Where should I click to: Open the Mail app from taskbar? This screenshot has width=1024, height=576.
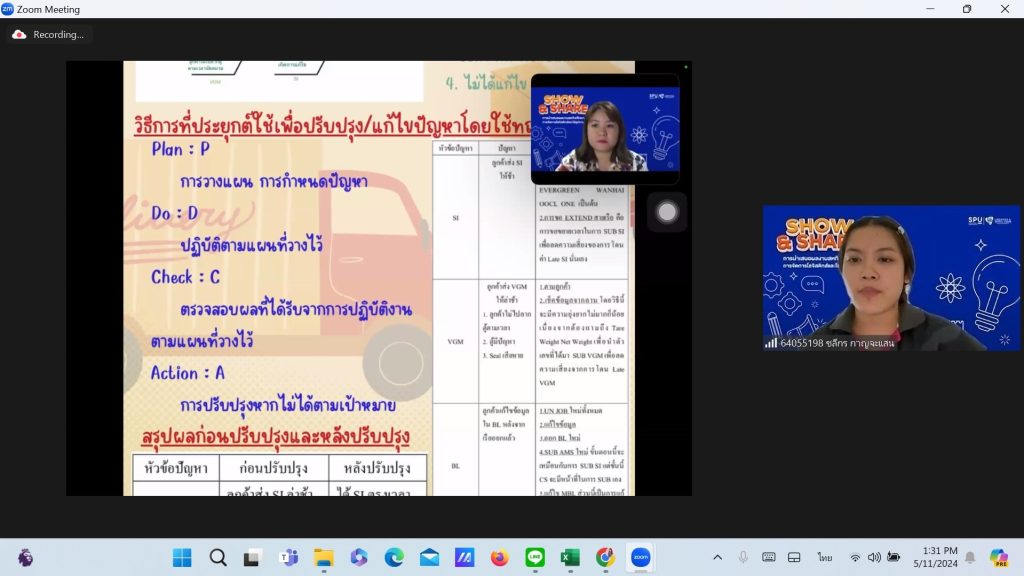[x=429, y=558]
